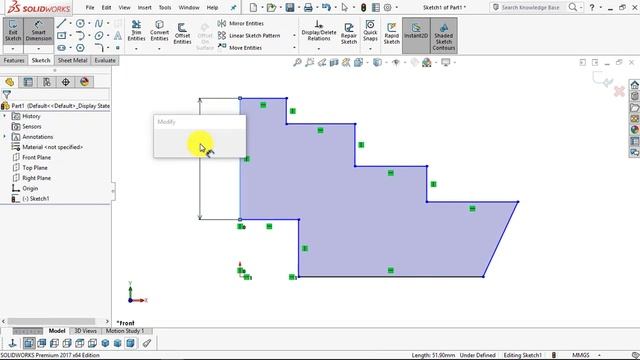The image size is (640, 360).
Task: Select Front Plane in the tree
Action: click(x=32, y=157)
